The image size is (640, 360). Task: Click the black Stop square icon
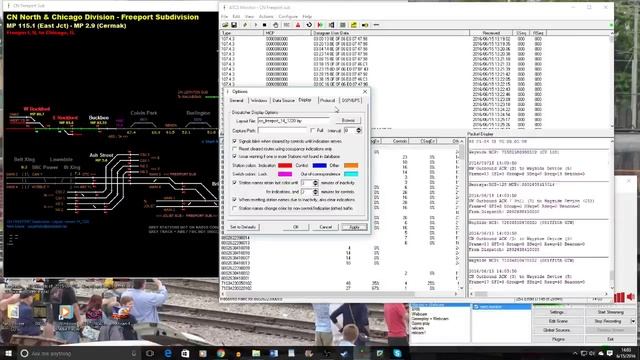coord(264,25)
